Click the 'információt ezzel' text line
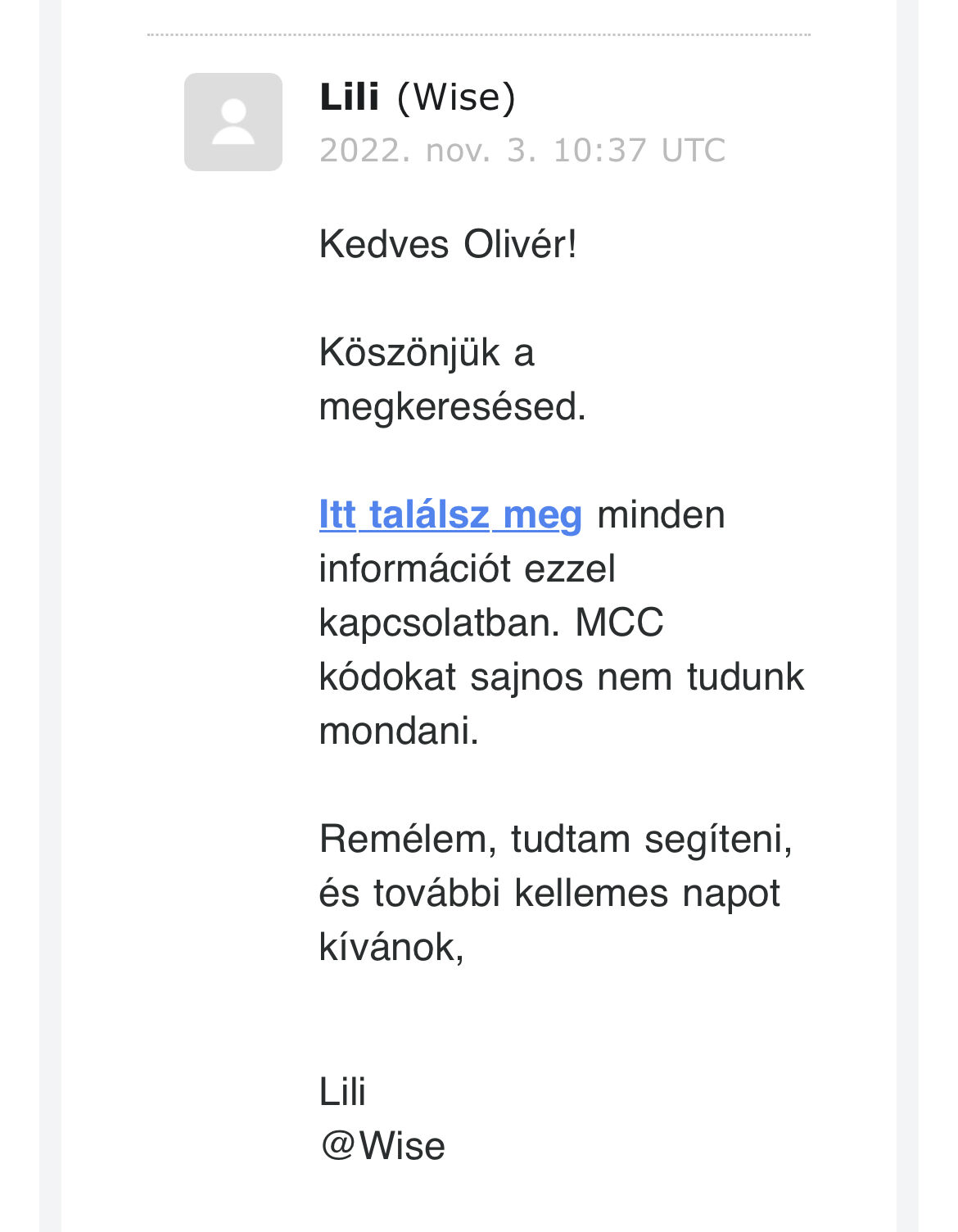 pos(467,568)
